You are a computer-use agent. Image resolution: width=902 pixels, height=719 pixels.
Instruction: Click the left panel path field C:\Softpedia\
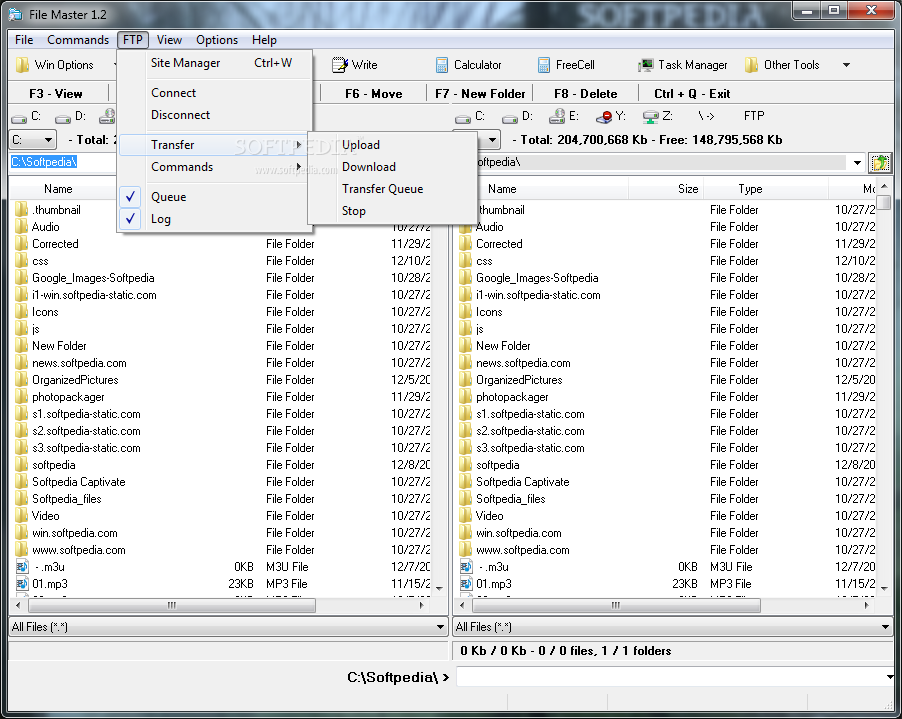click(62, 163)
